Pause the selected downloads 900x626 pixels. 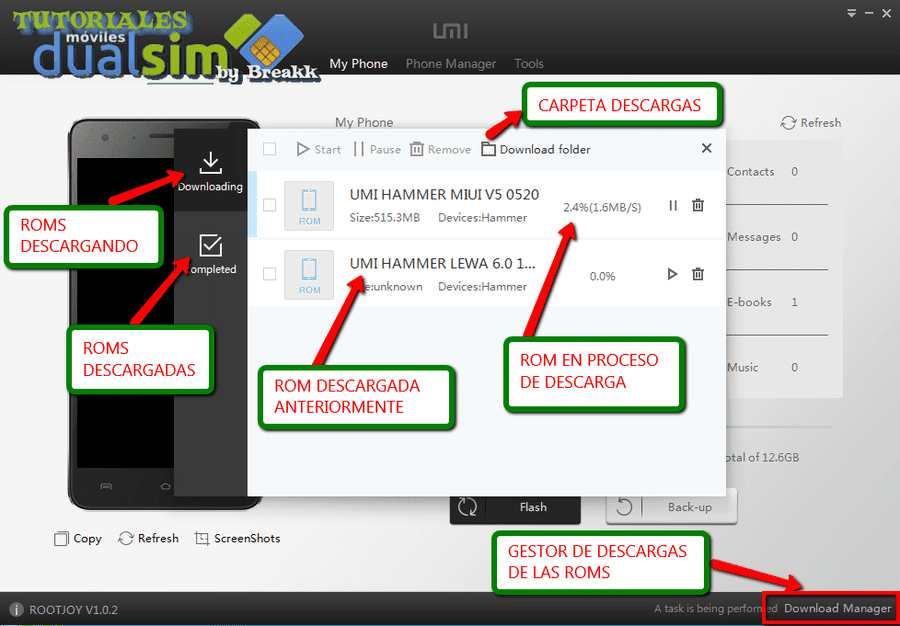point(377,149)
